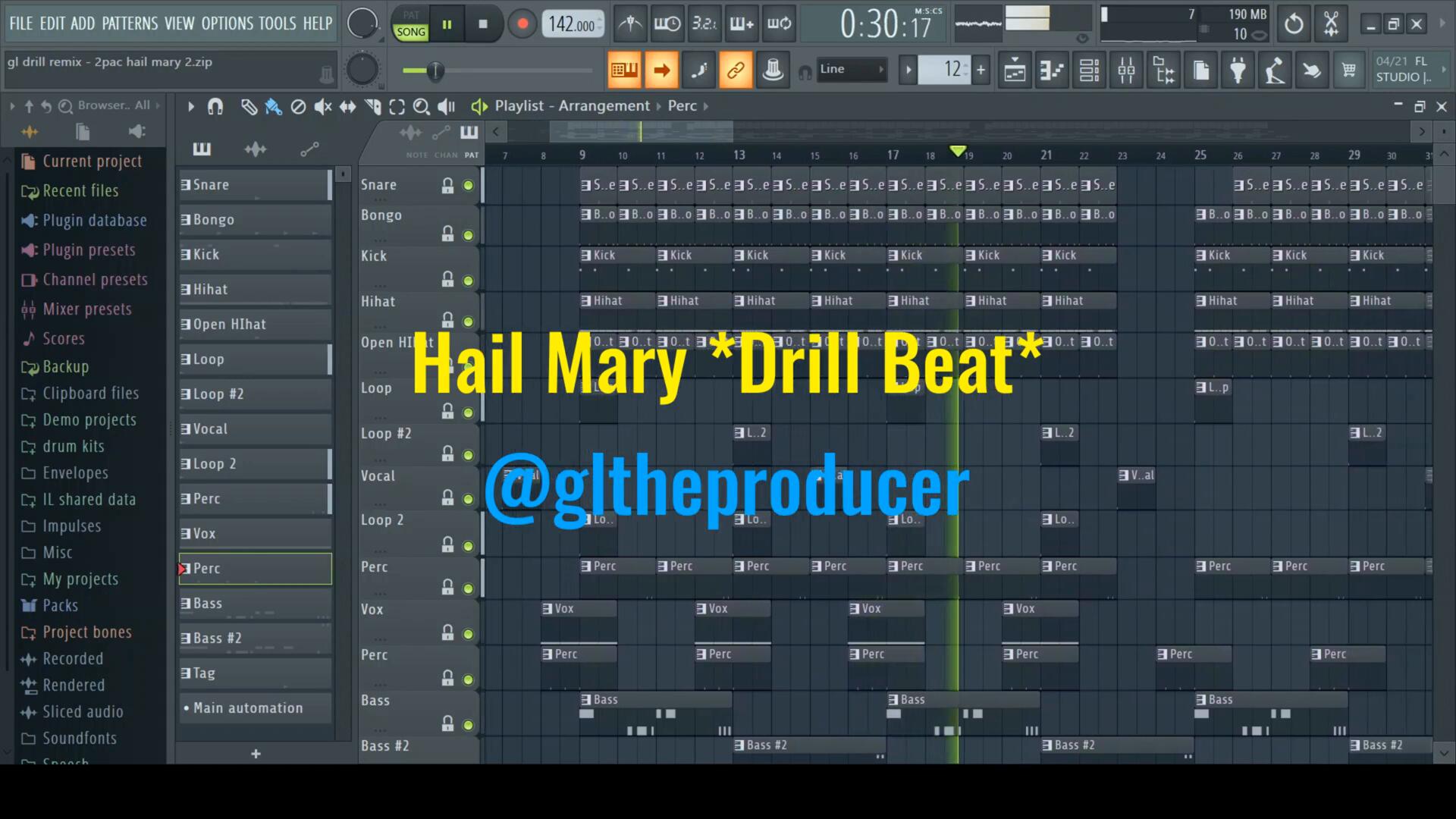Image resolution: width=1456 pixels, height=819 pixels.
Task: Add a new pattern with plus
Action: (256, 754)
